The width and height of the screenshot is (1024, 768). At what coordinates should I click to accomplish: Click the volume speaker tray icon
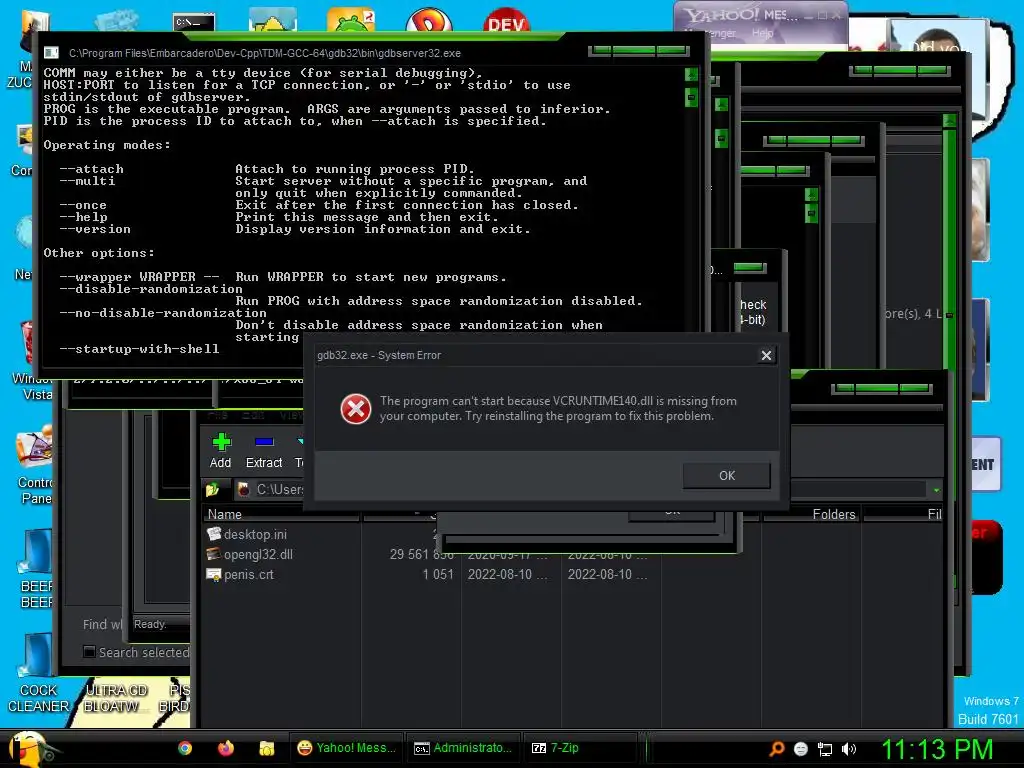tap(848, 749)
